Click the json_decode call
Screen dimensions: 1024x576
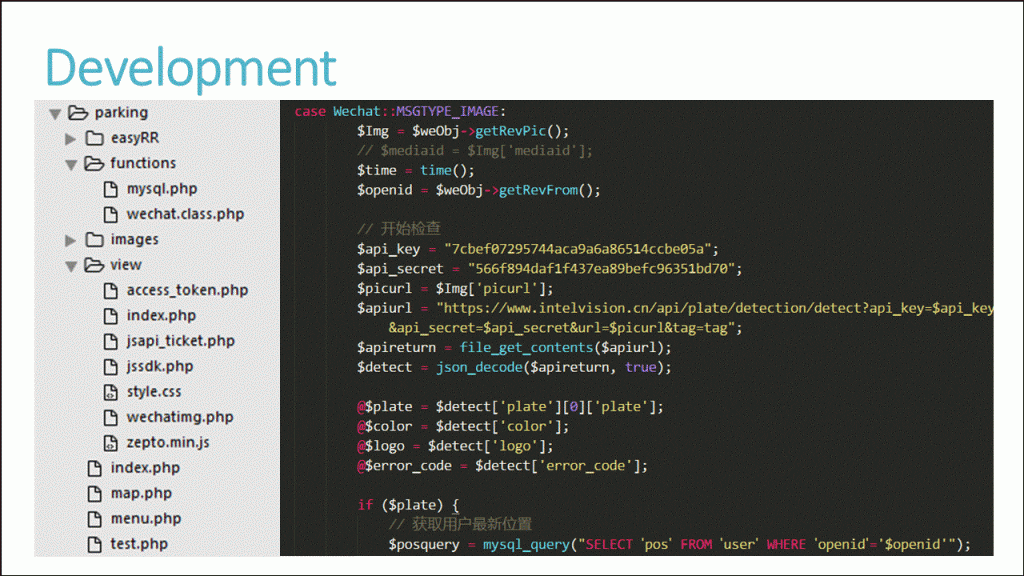coord(554,367)
